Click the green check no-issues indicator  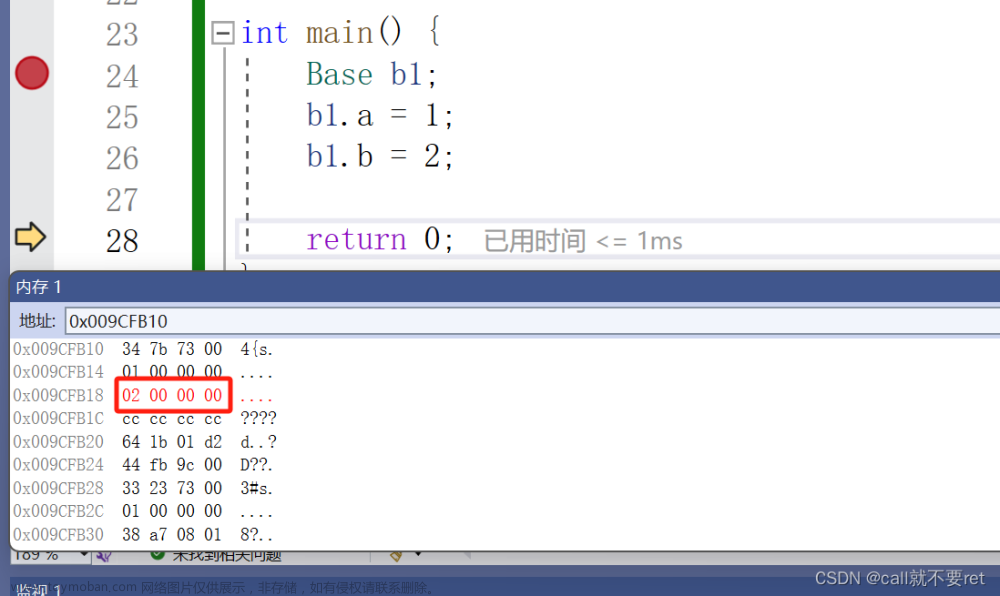[x=157, y=555]
